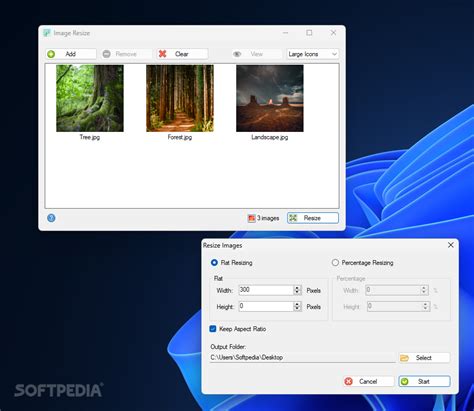This screenshot has height=411, width=474.
Task: Click the Flat Height input field
Action: pos(266,306)
